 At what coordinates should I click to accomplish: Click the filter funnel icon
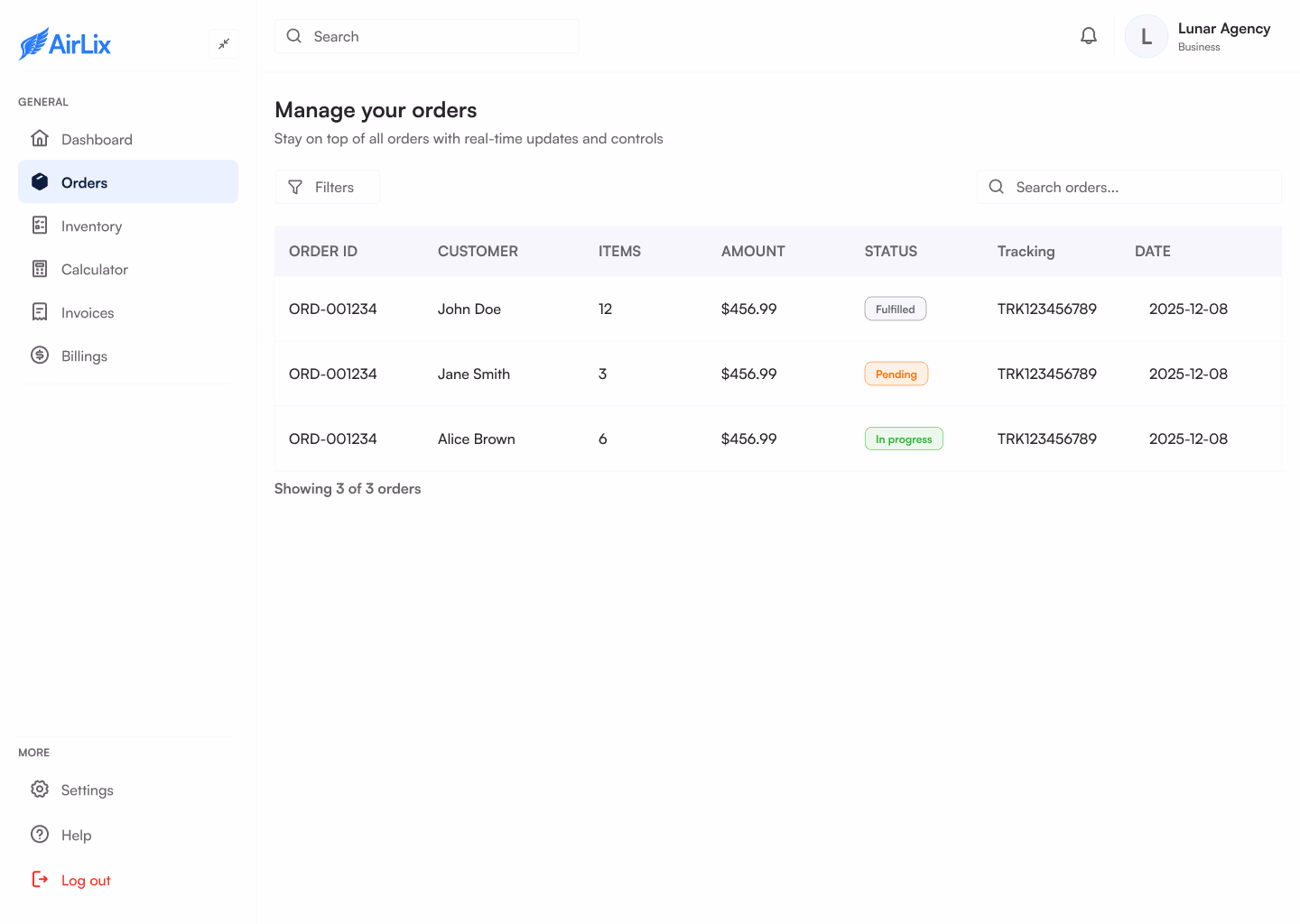295,186
